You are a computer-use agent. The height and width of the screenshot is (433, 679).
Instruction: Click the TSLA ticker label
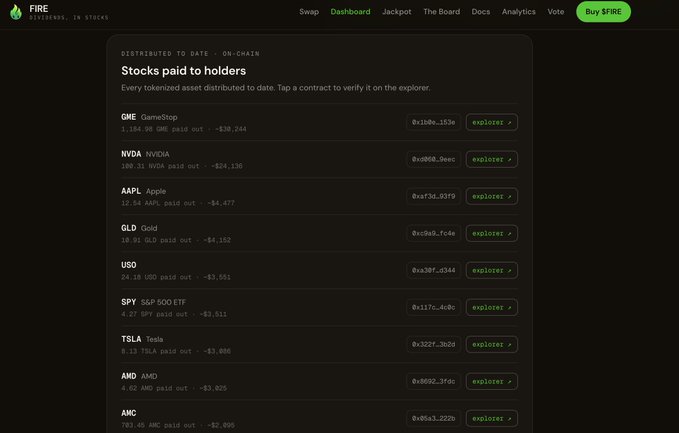tap(131, 339)
